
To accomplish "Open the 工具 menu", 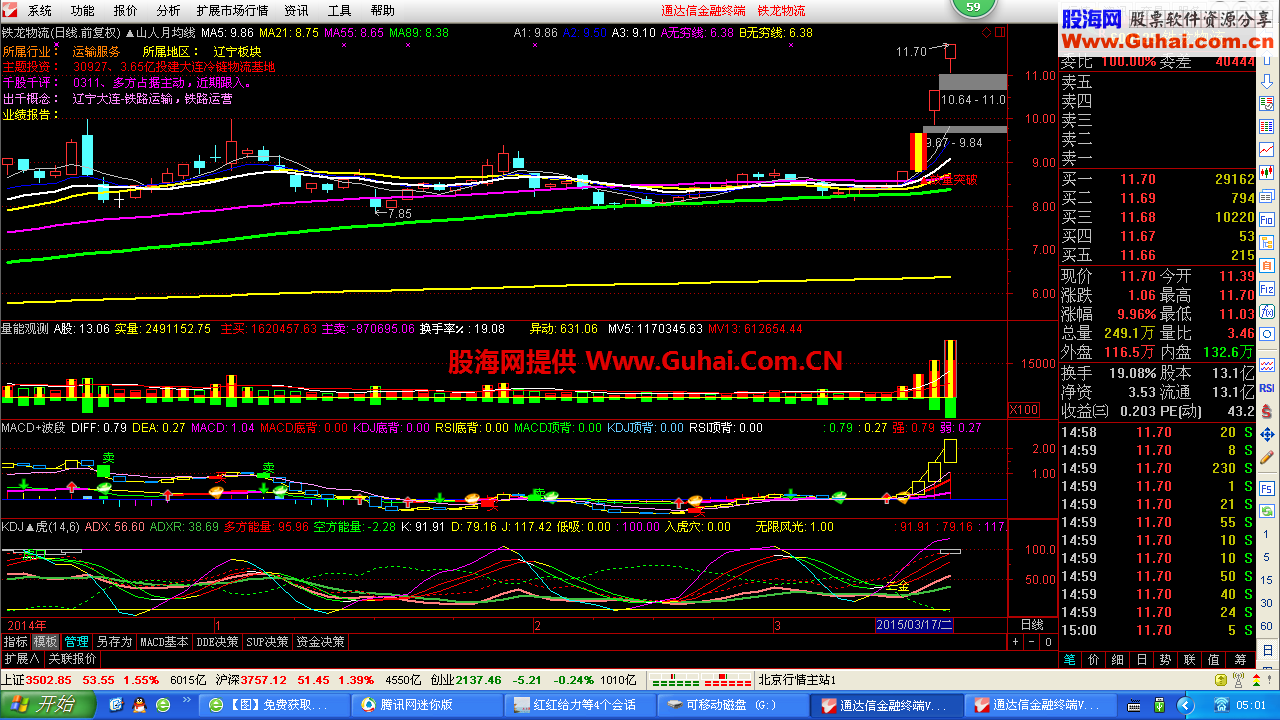I will [340, 10].
